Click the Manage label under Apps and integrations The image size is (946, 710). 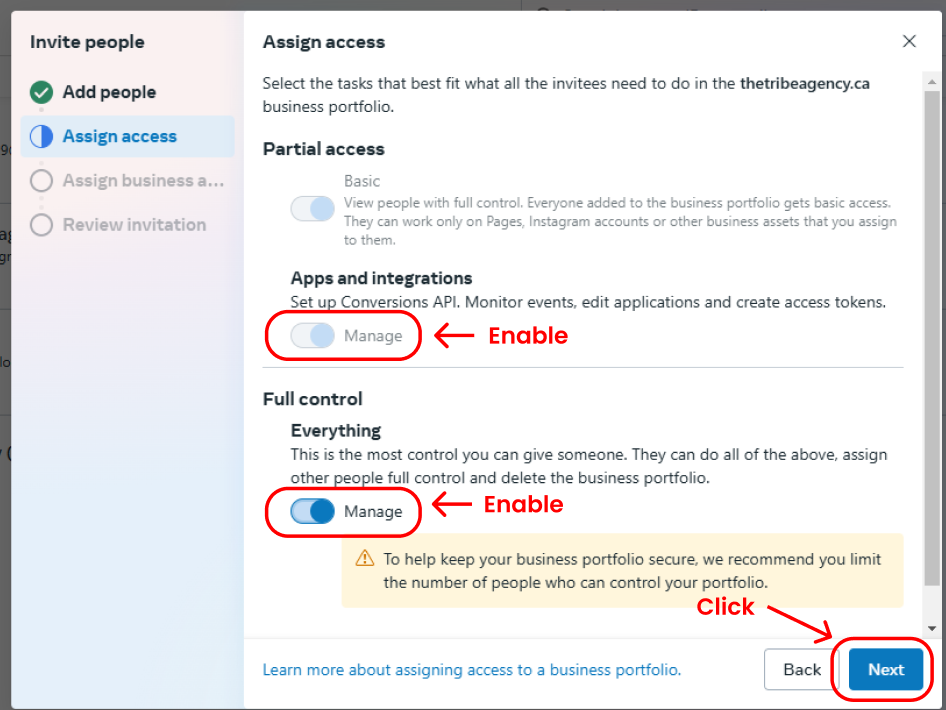click(373, 336)
